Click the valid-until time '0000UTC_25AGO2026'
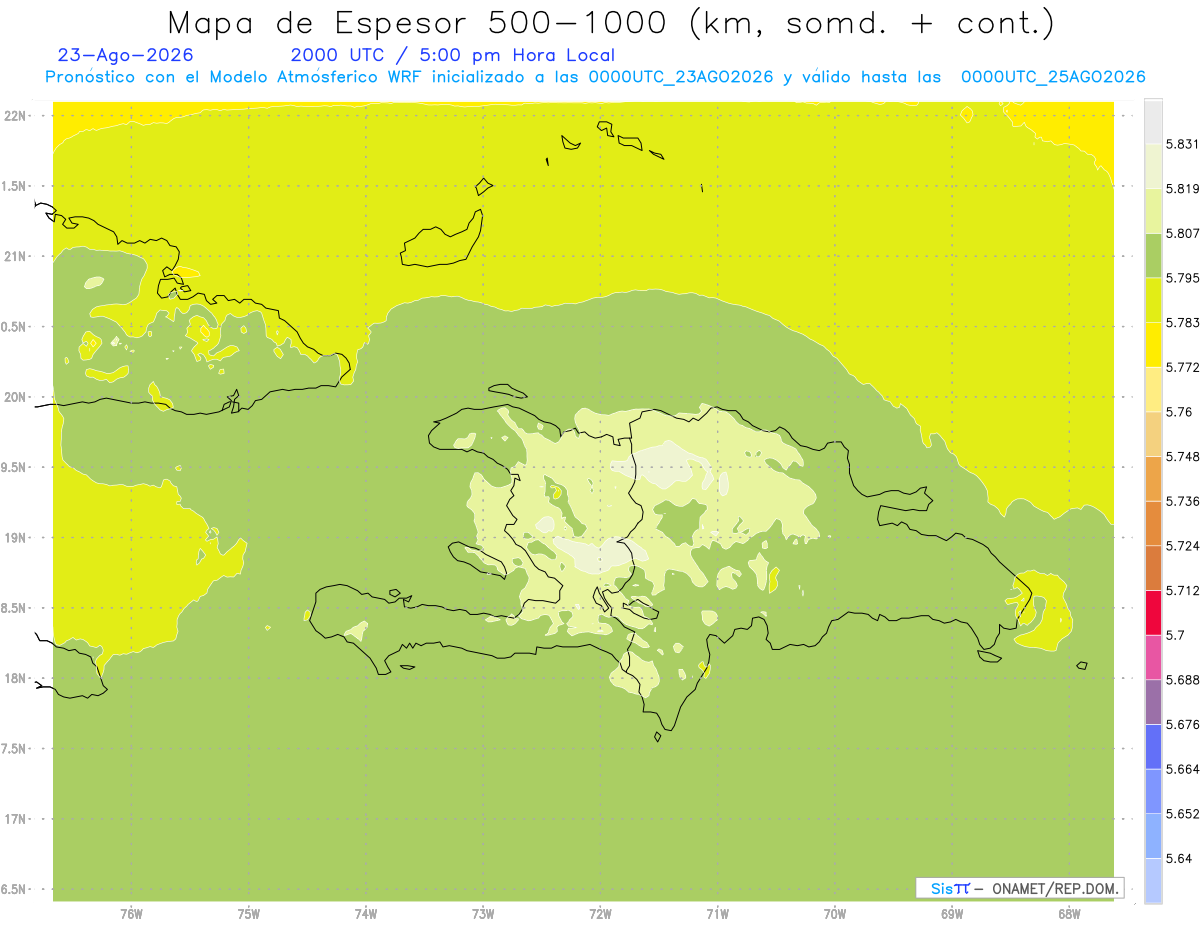This screenshot has width=1200, height=927. (x=1053, y=77)
